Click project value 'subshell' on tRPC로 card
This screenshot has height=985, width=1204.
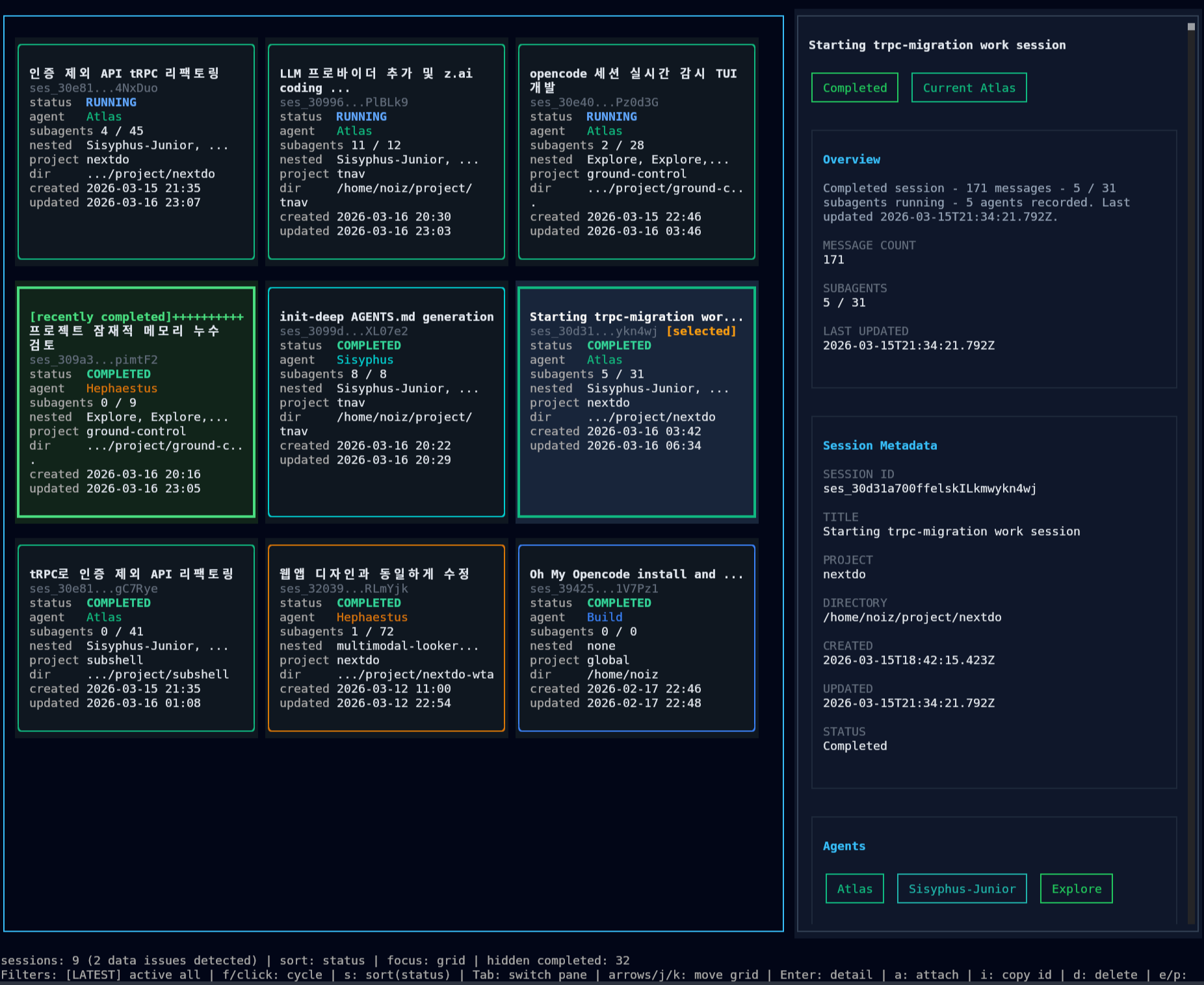[114, 660]
